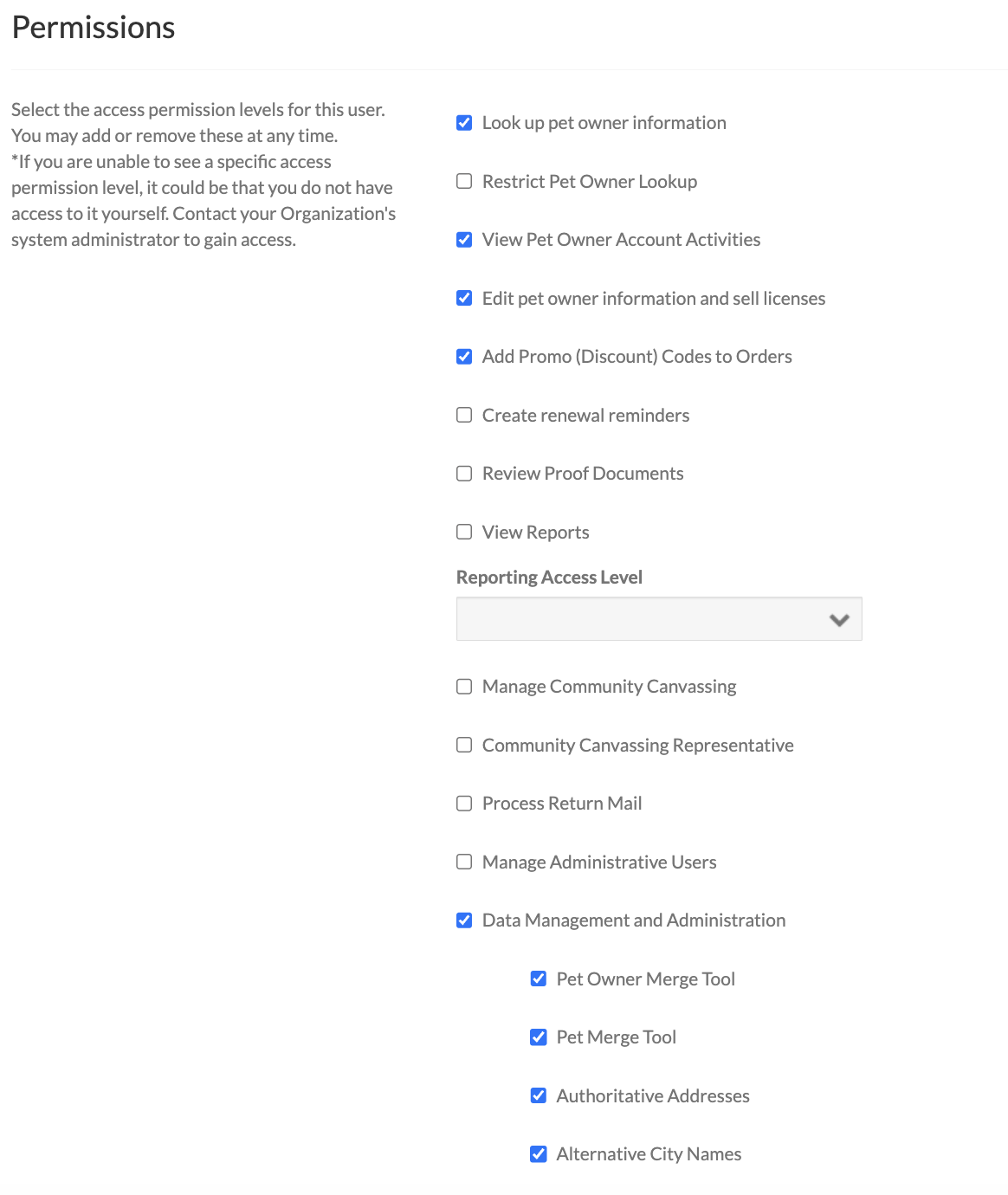Screen dimensions: 1008x1195
Task: Open the Reporting Access Level dropdown
Action: tap(658, 618)
